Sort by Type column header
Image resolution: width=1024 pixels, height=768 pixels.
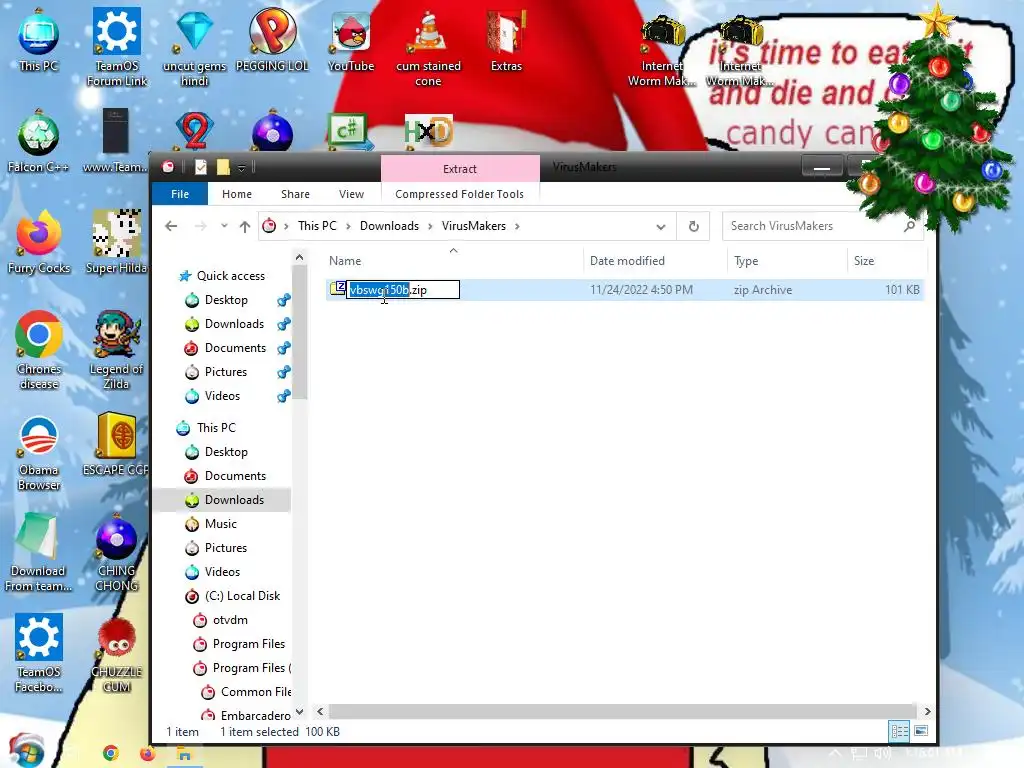787,261
